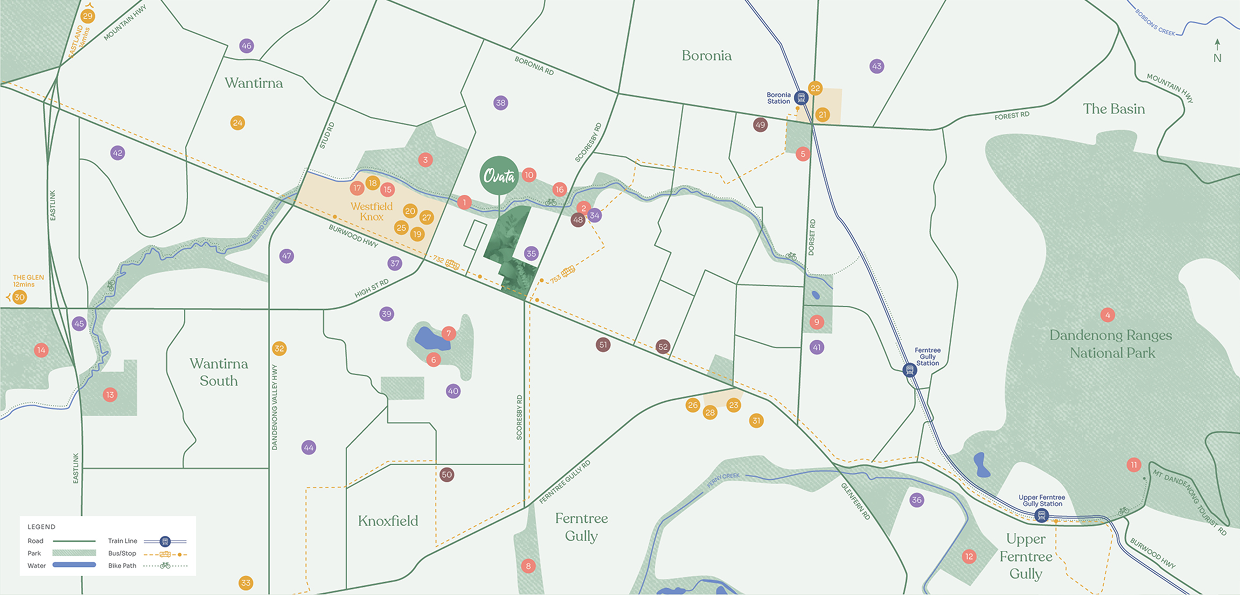Click the Upper Ferntree Gully Station train icon
1240x595 pixels.
click(x=1041, y=516)
